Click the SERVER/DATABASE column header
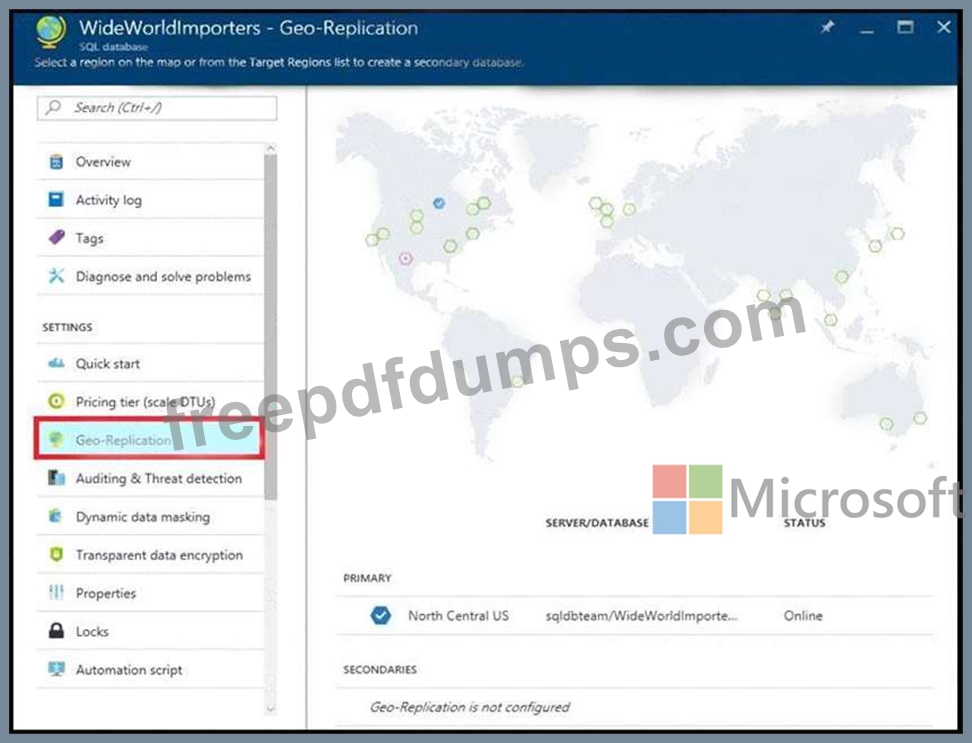Screen dimensions: 972x743 coord(597,523)
